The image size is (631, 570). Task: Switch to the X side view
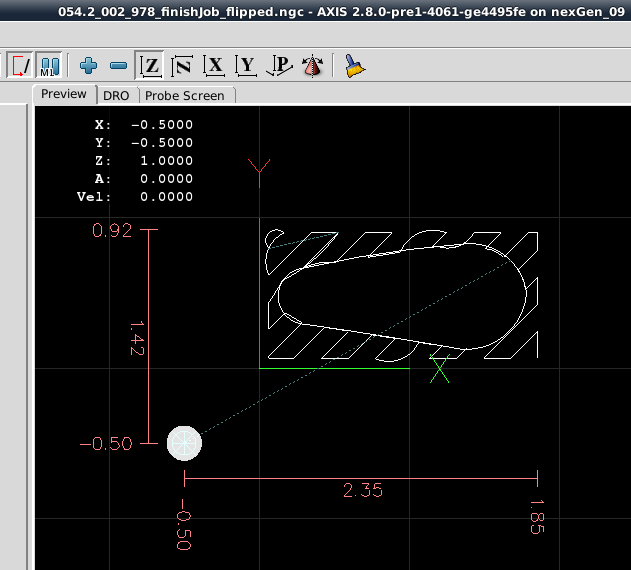(214, 66)
